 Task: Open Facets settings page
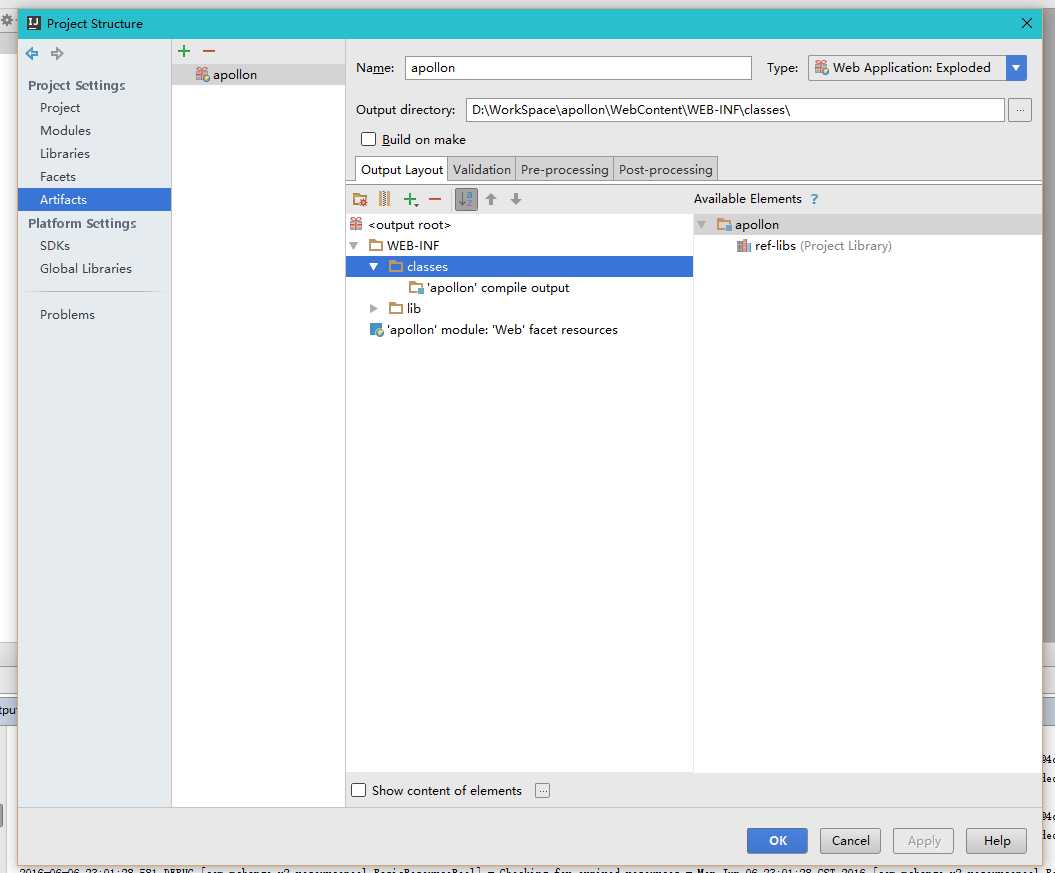tap(58, 177)
